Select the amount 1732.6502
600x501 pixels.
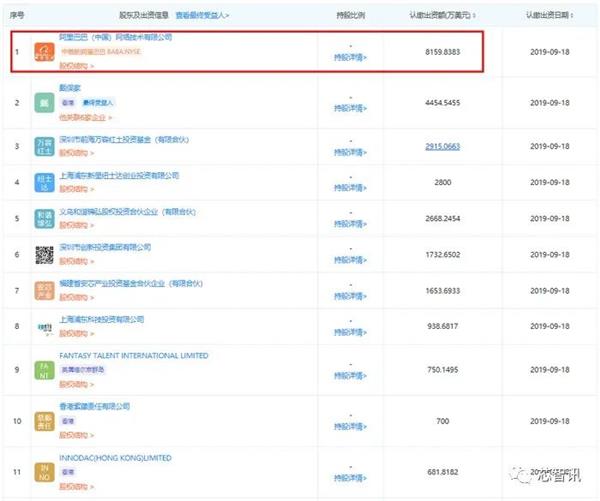tap(442, 255)
